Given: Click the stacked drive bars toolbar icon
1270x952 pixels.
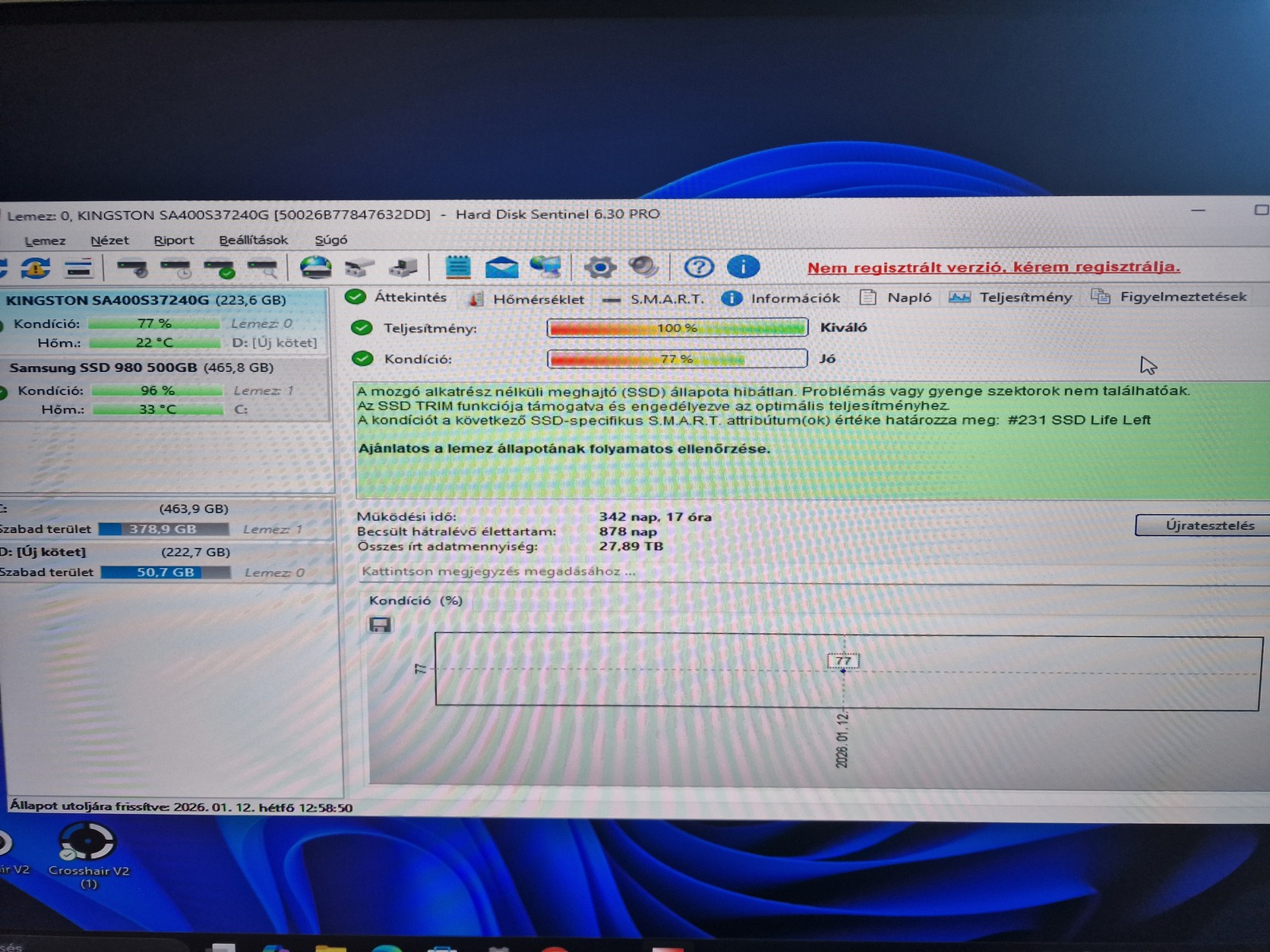Looking at the screenshot, I should 77,268.
